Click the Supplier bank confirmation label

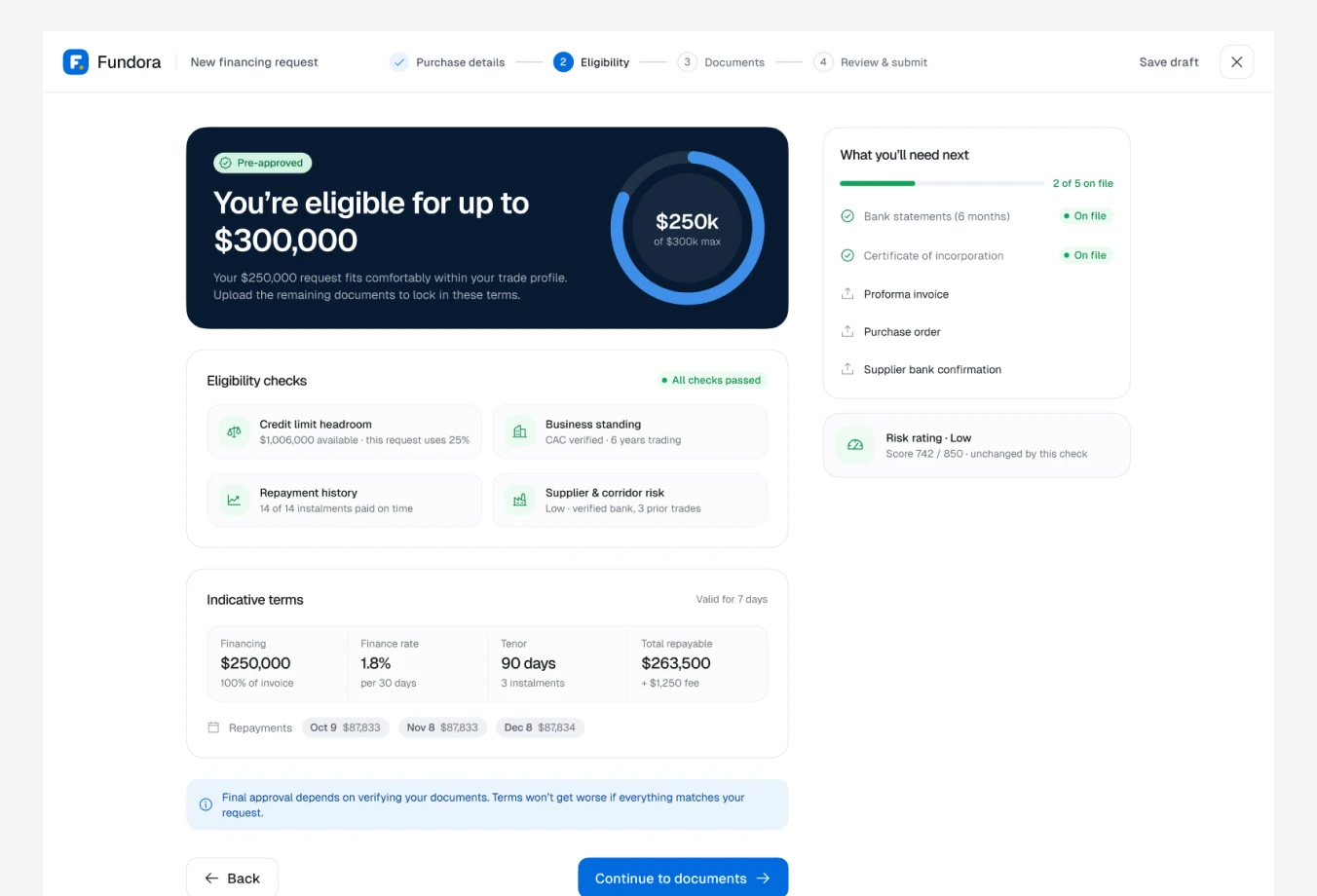pos(932,370)
